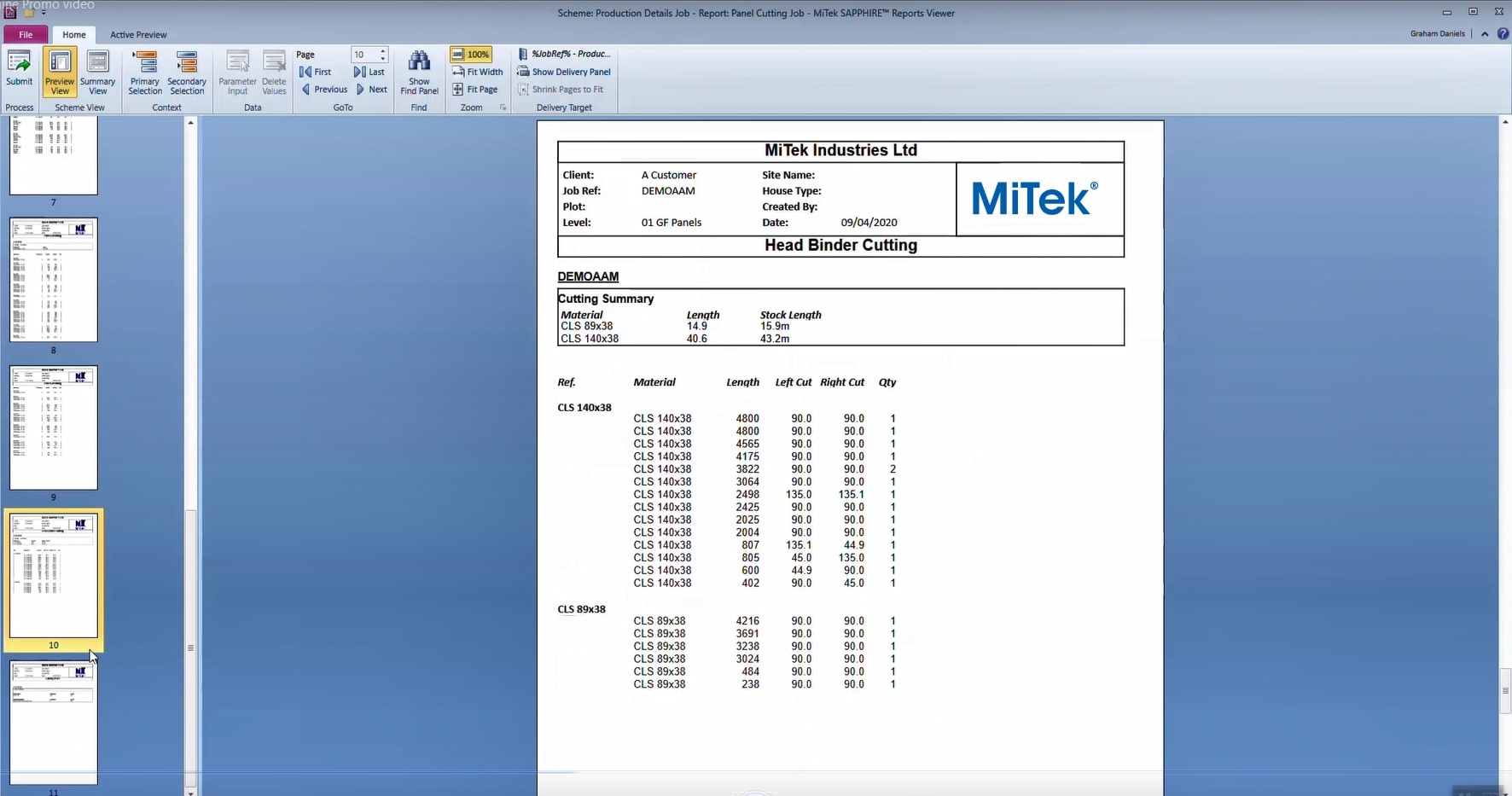Screen dimensions: 1512x796
Task: Click the Delete Values icon
Action: click(x=274, y=73)
